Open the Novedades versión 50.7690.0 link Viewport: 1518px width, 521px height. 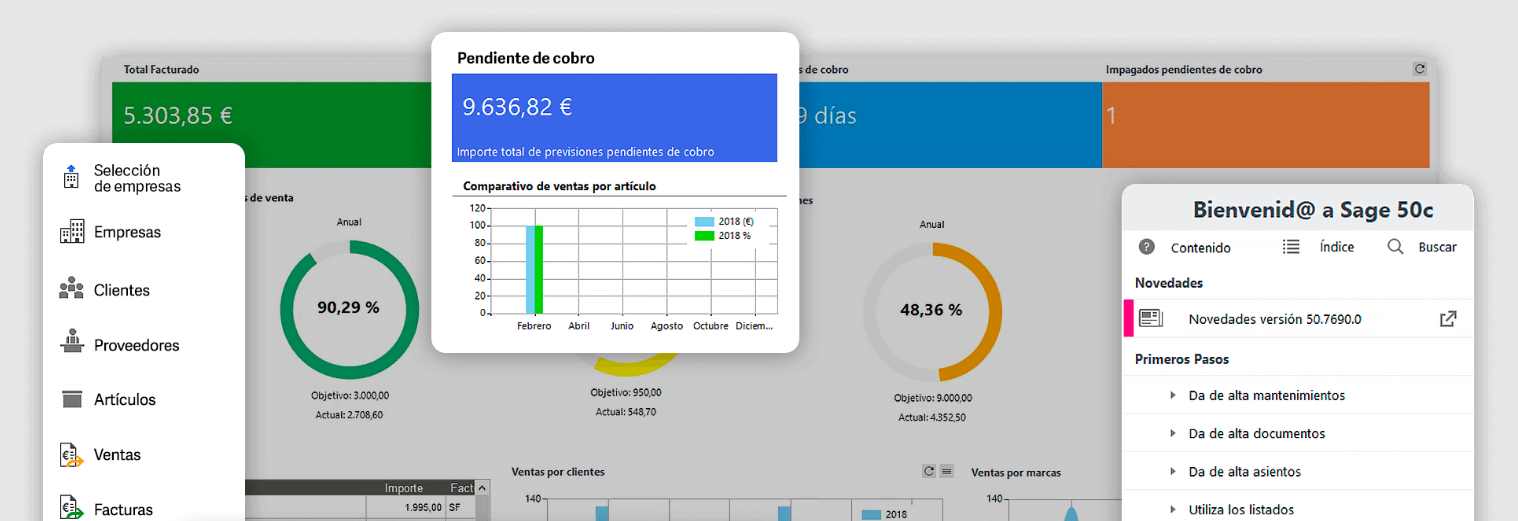(x=1275, y=319)
